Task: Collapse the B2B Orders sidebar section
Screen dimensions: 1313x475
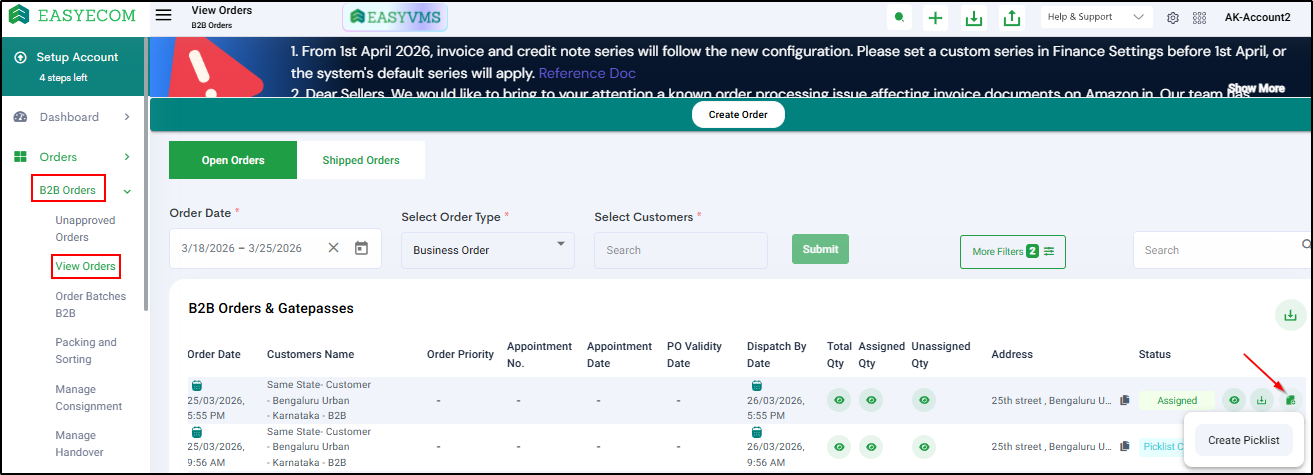Action: (x=127, y=190)
